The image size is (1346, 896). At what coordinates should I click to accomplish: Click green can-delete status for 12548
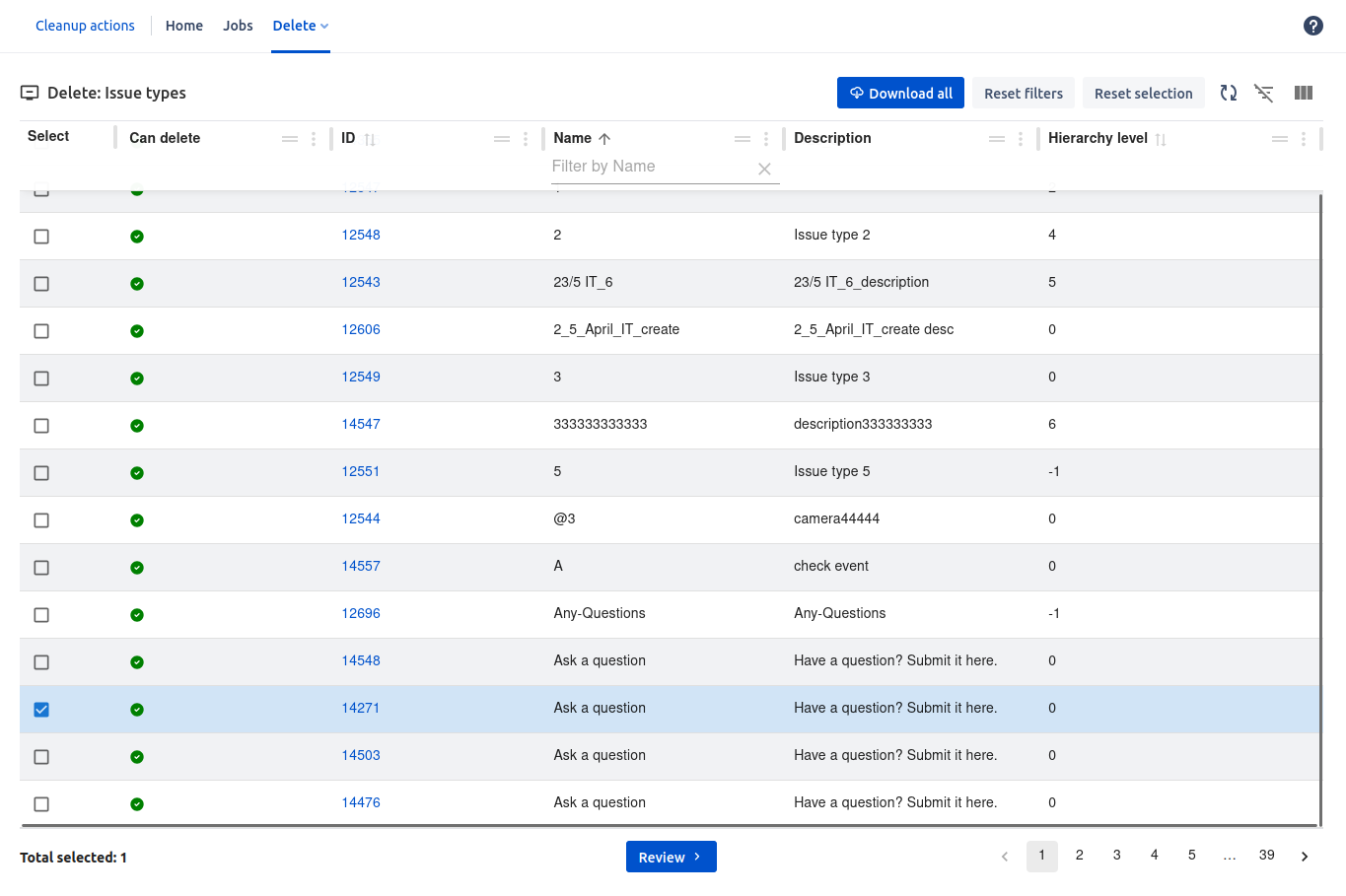click(137, 237)
